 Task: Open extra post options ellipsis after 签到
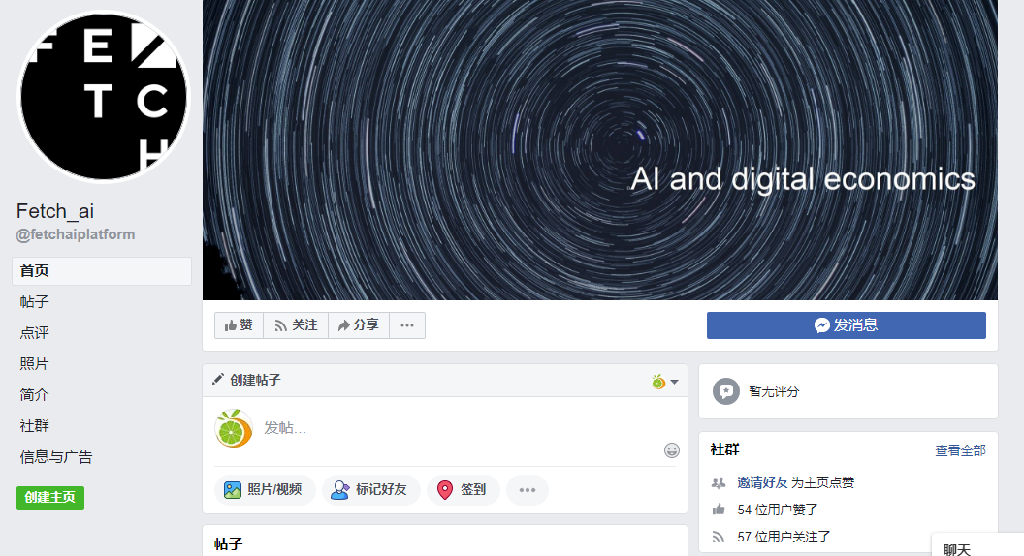527,489
